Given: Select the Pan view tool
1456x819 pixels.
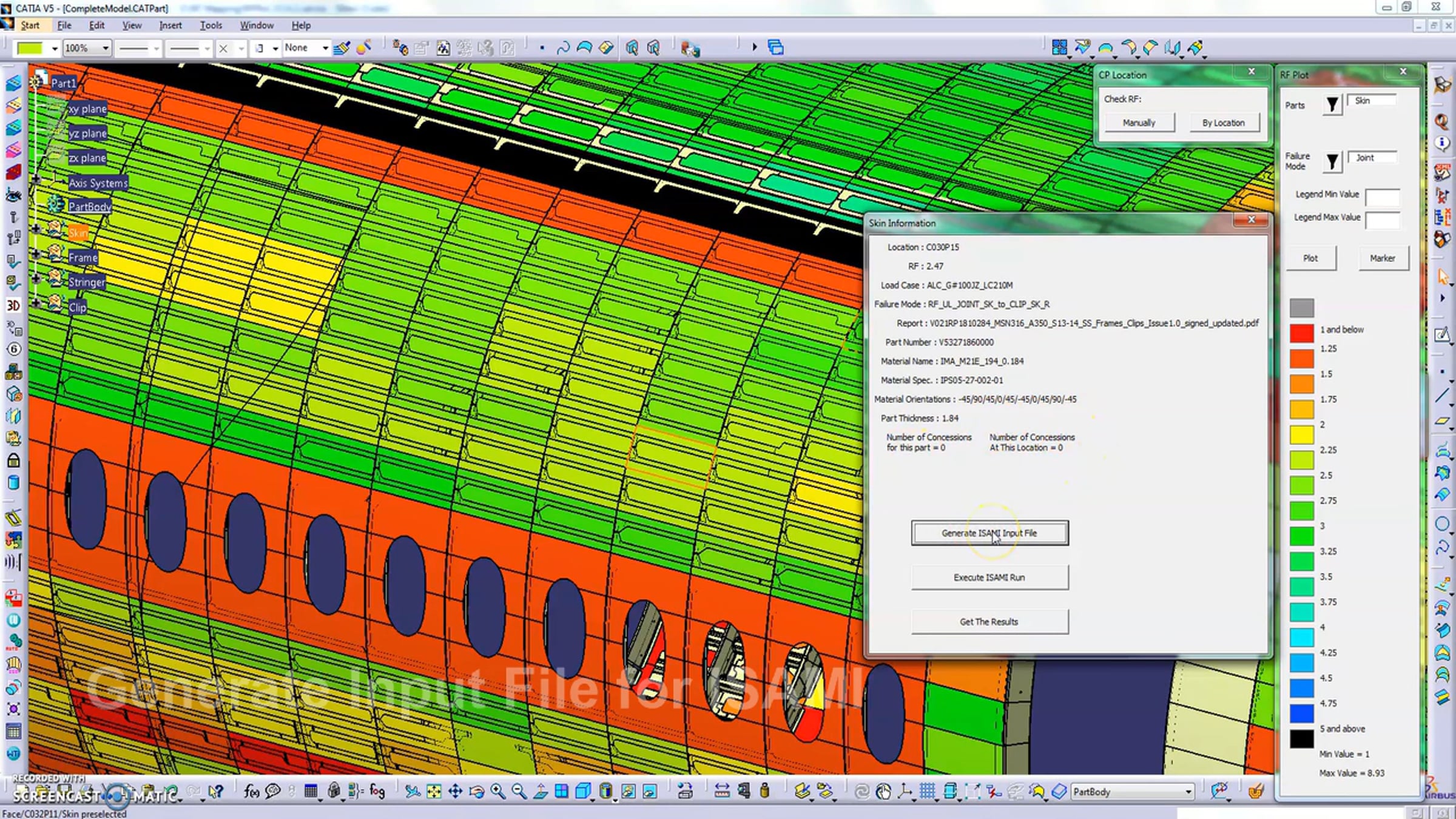Looking at the screenshot, I should click(x=455, y=791).
